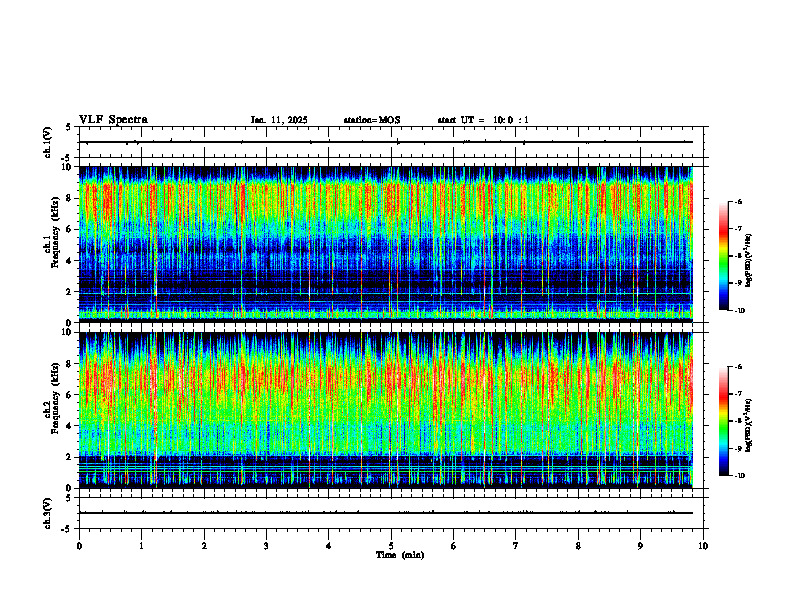Click time axis tick label "8"
Viewport: 792px width, 612px height.
(x=578, y=546)
